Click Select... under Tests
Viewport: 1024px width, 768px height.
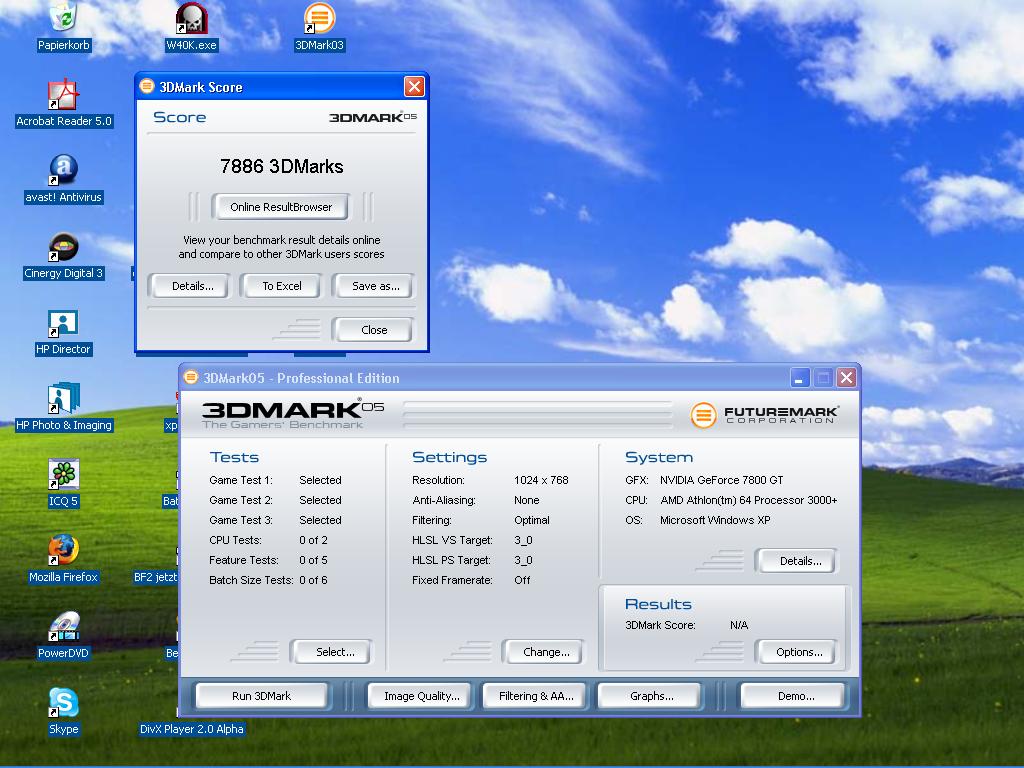click(x=333, y=652)
